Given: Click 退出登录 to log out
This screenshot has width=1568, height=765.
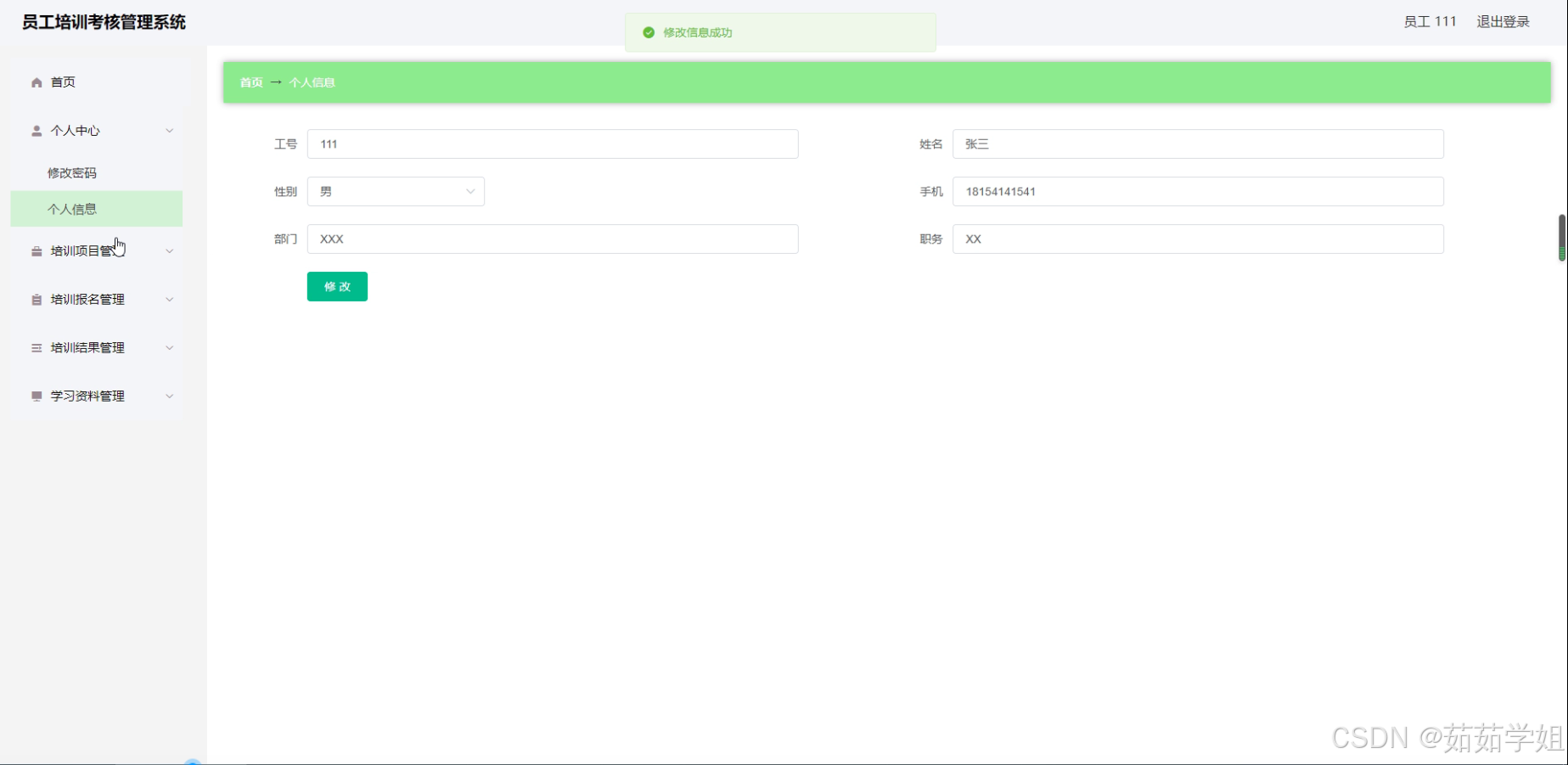Looking at the screenshot, I should 1503,21.
